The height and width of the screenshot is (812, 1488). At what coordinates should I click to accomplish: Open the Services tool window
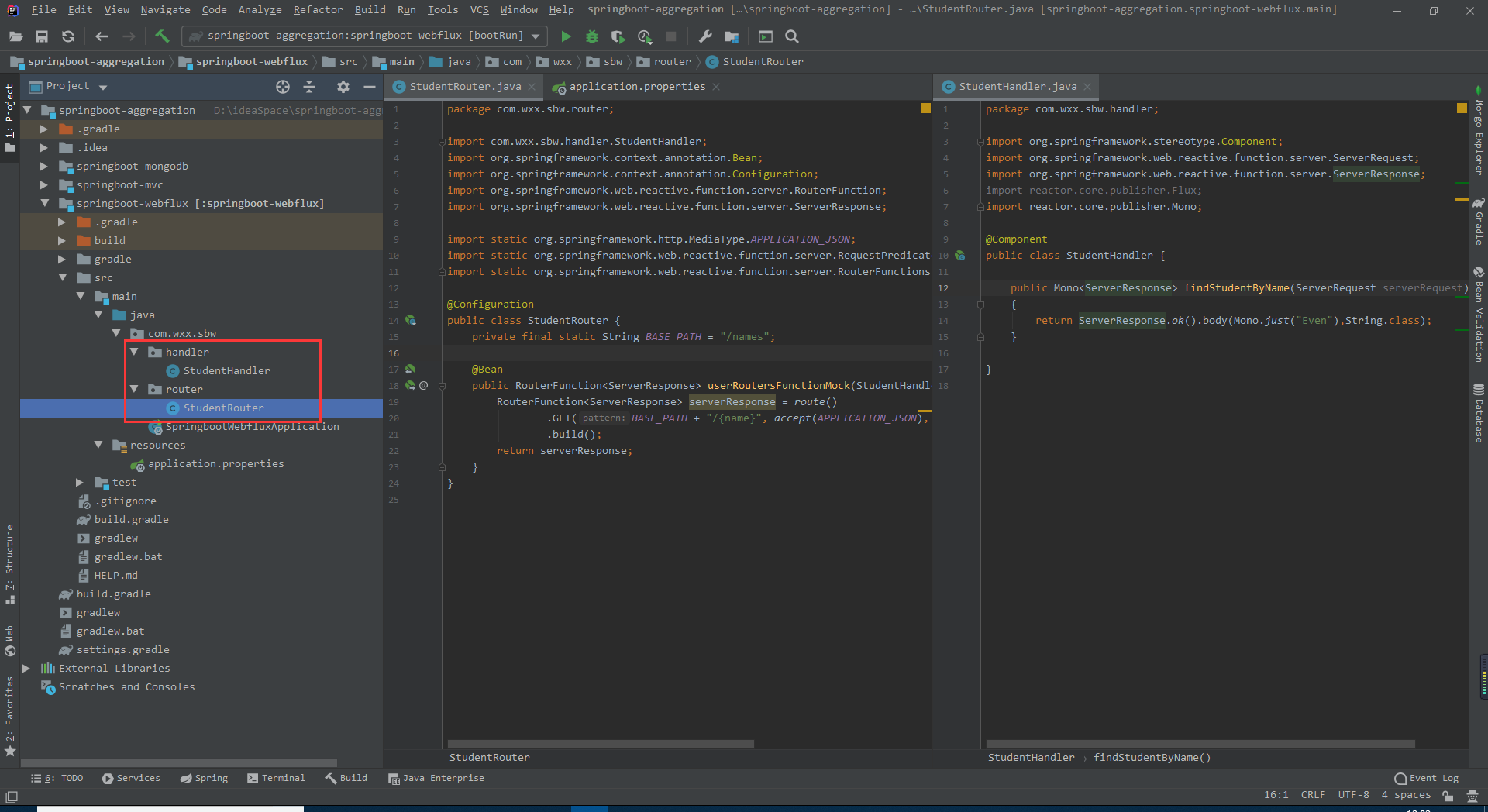tap(131, 778)
